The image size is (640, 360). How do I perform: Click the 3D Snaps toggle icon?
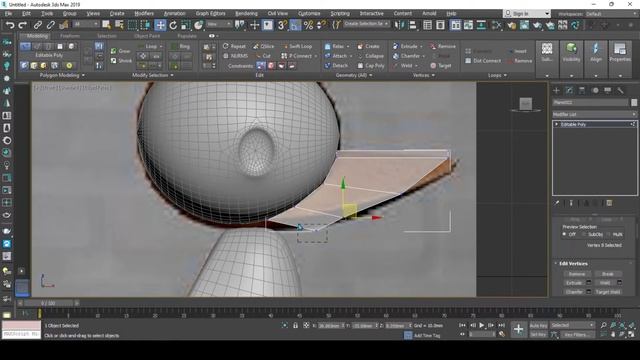click(x=282, y=25)
